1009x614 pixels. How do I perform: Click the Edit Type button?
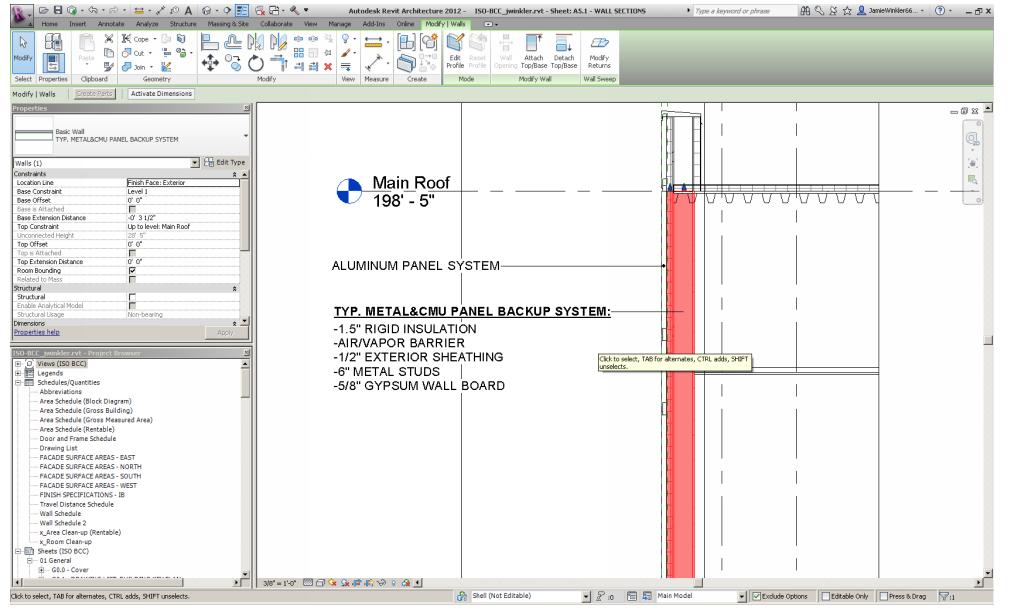click(225, 163)
